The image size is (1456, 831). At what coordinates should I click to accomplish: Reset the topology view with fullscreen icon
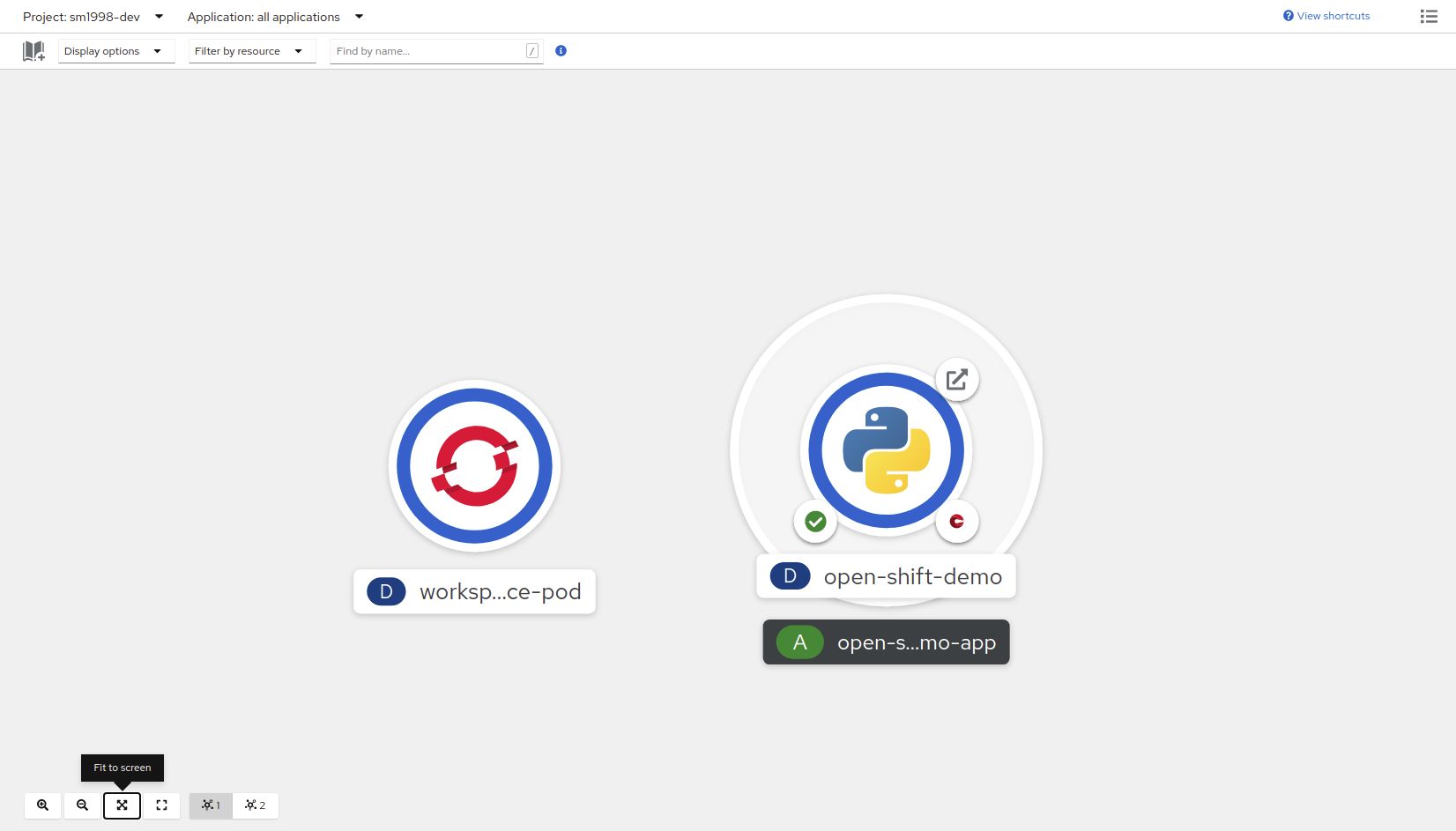[161, 805]
